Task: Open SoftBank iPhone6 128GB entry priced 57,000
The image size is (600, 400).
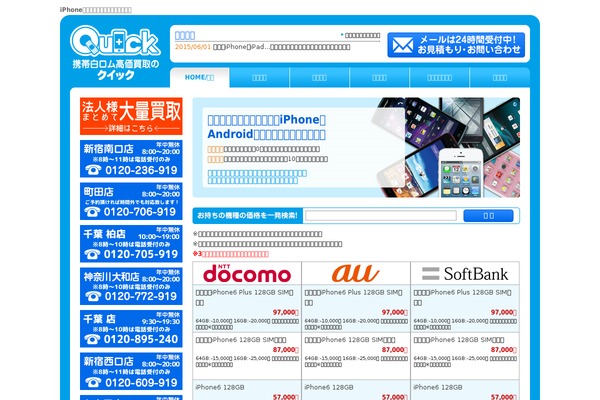Action: coord(438,387)
